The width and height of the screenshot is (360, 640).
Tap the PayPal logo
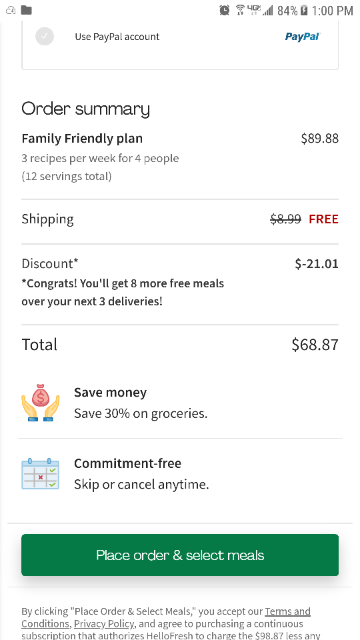coord(302,37)
